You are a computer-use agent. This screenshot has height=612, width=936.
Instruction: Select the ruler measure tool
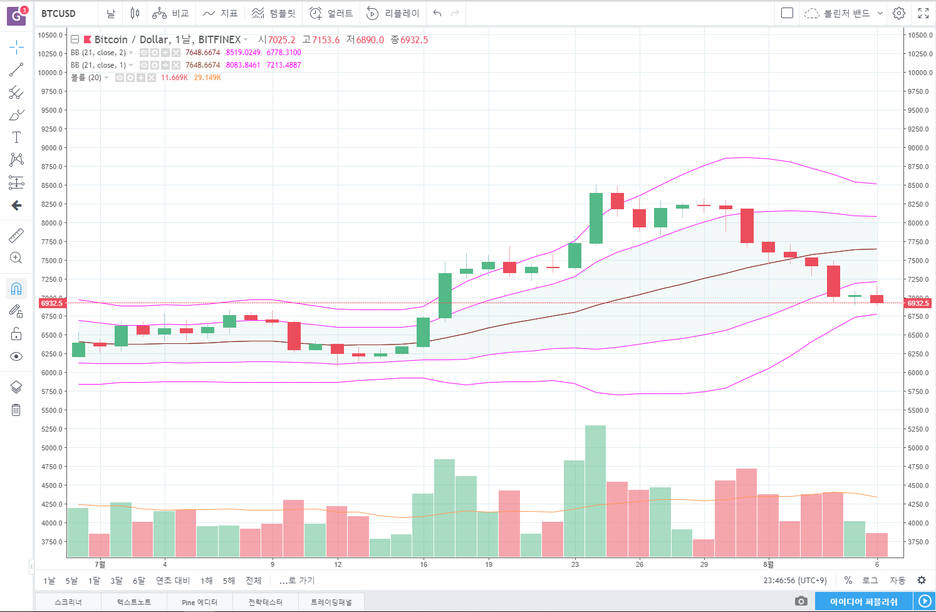(x=16, y=235)
